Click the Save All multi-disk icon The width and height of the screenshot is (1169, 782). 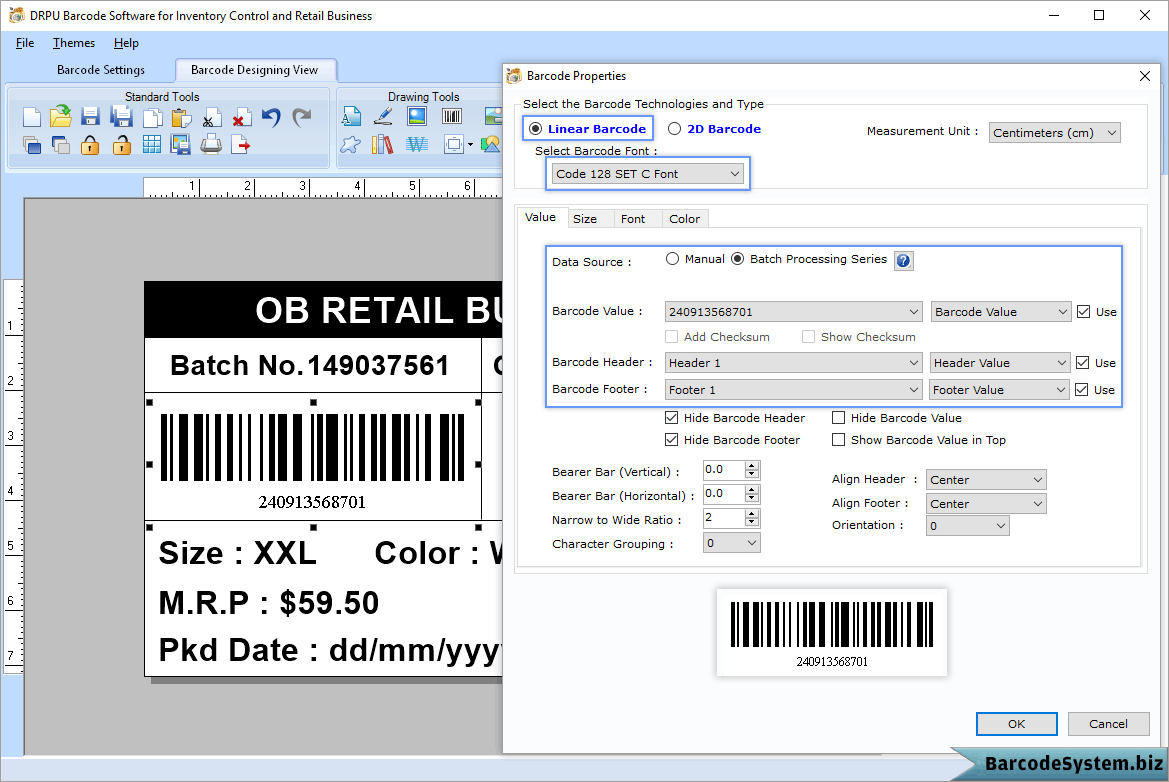pos(121,117)
